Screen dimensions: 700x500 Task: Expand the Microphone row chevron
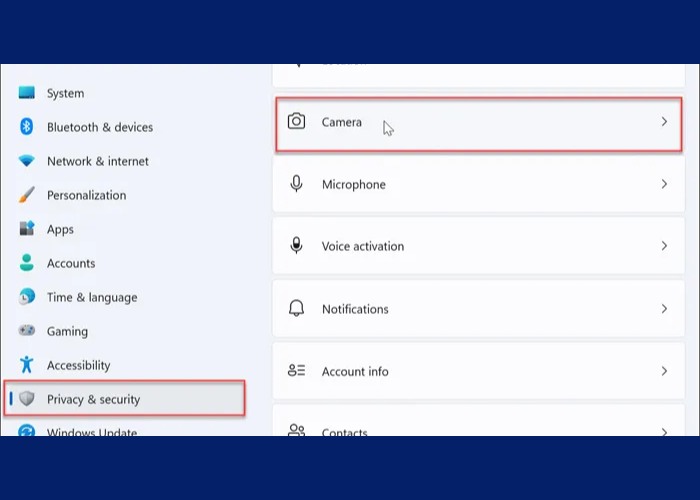coord(664,184)
